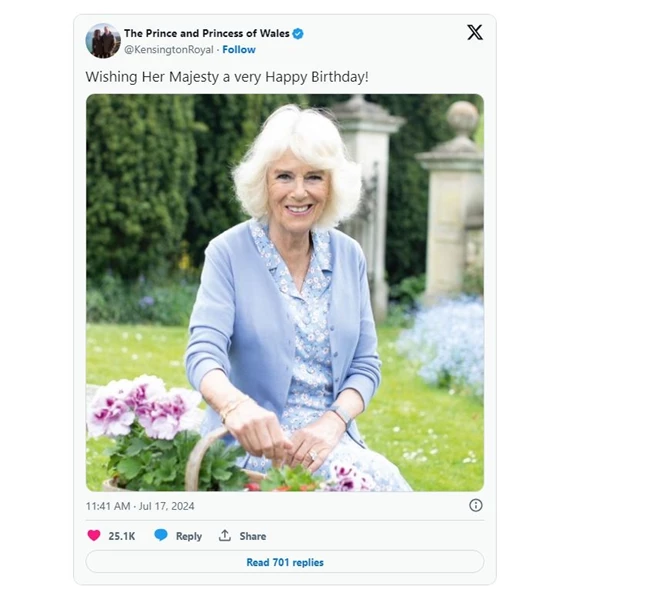The image size is (650, 593).
Task: Open the KensingtonRoyal profile avatar
Action: click(103, 41)
